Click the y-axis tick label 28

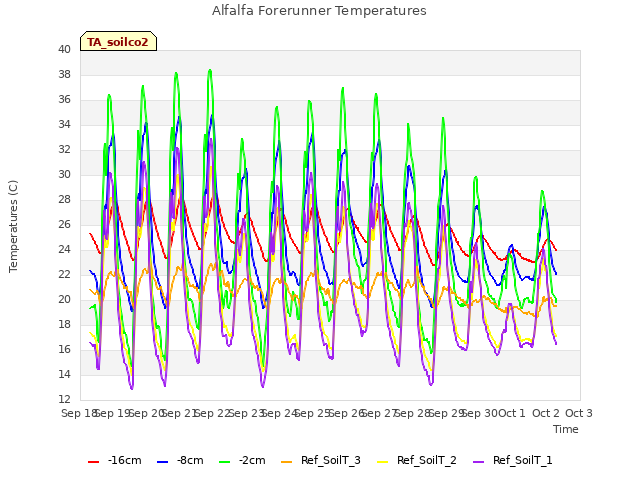coord(64,200)
